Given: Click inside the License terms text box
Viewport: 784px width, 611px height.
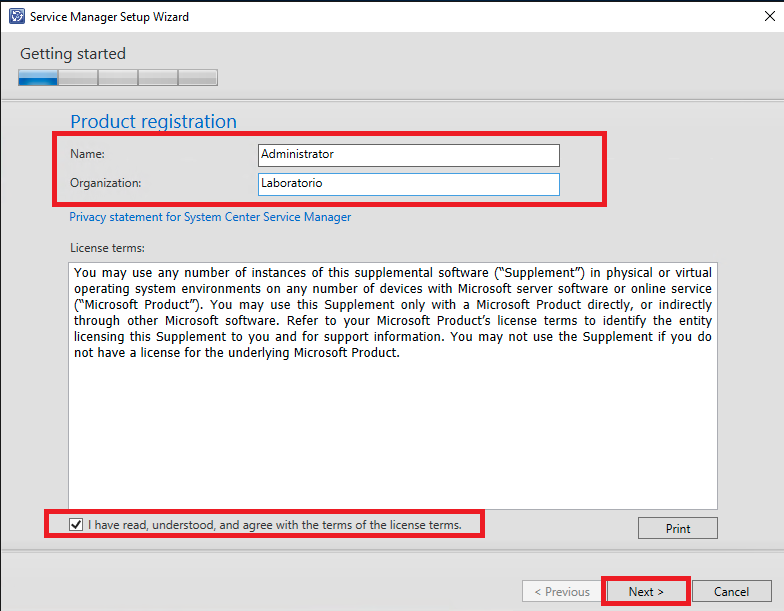Looking at the screenshot, I should (x=392, y=386).
